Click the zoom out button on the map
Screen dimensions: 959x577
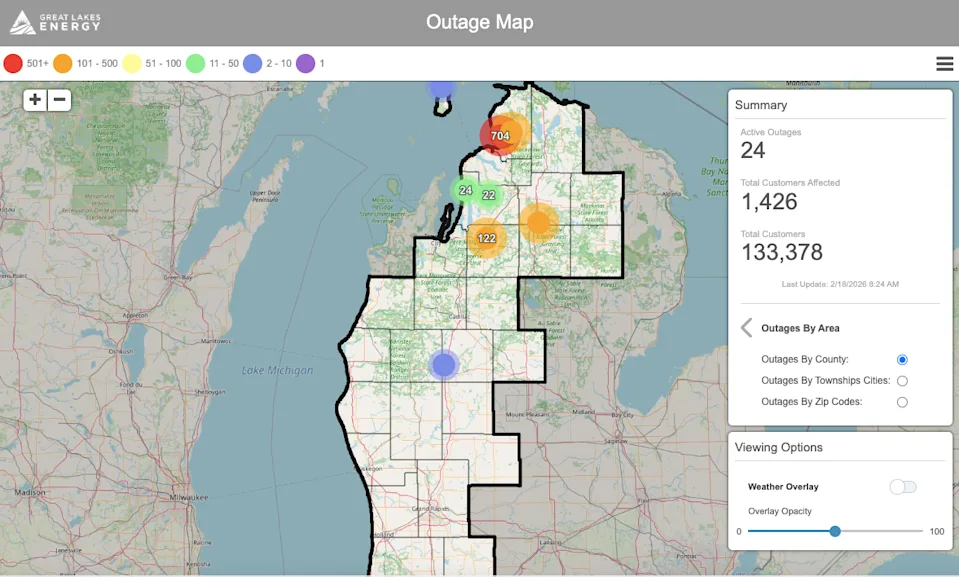point(60,100)
